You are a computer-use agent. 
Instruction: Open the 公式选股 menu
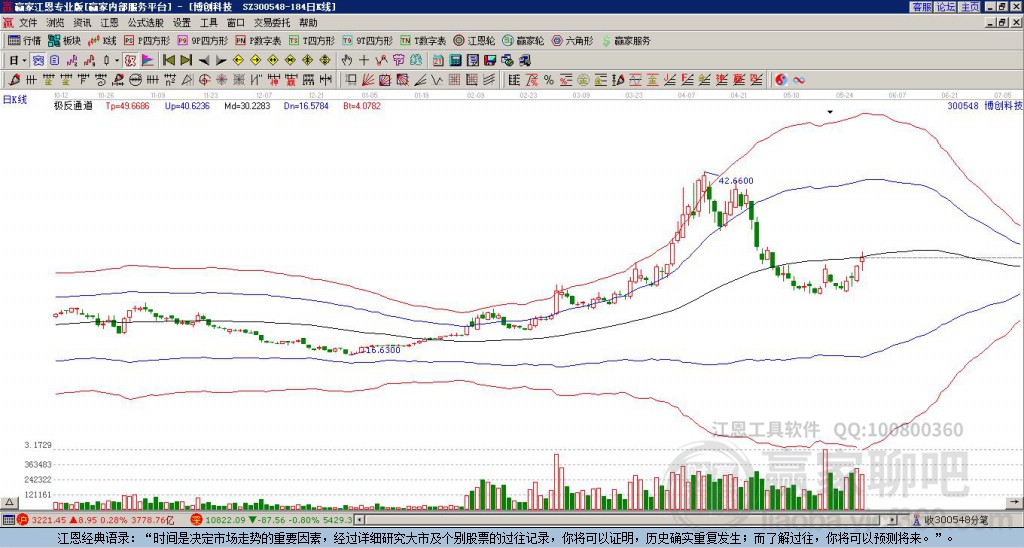pyautogui.click(x=146, y=23)
